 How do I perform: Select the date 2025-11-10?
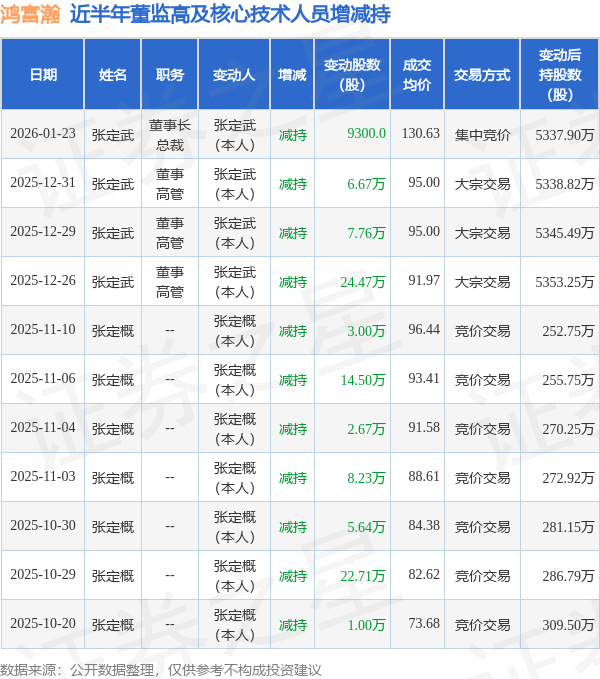(x=43, y=329)
